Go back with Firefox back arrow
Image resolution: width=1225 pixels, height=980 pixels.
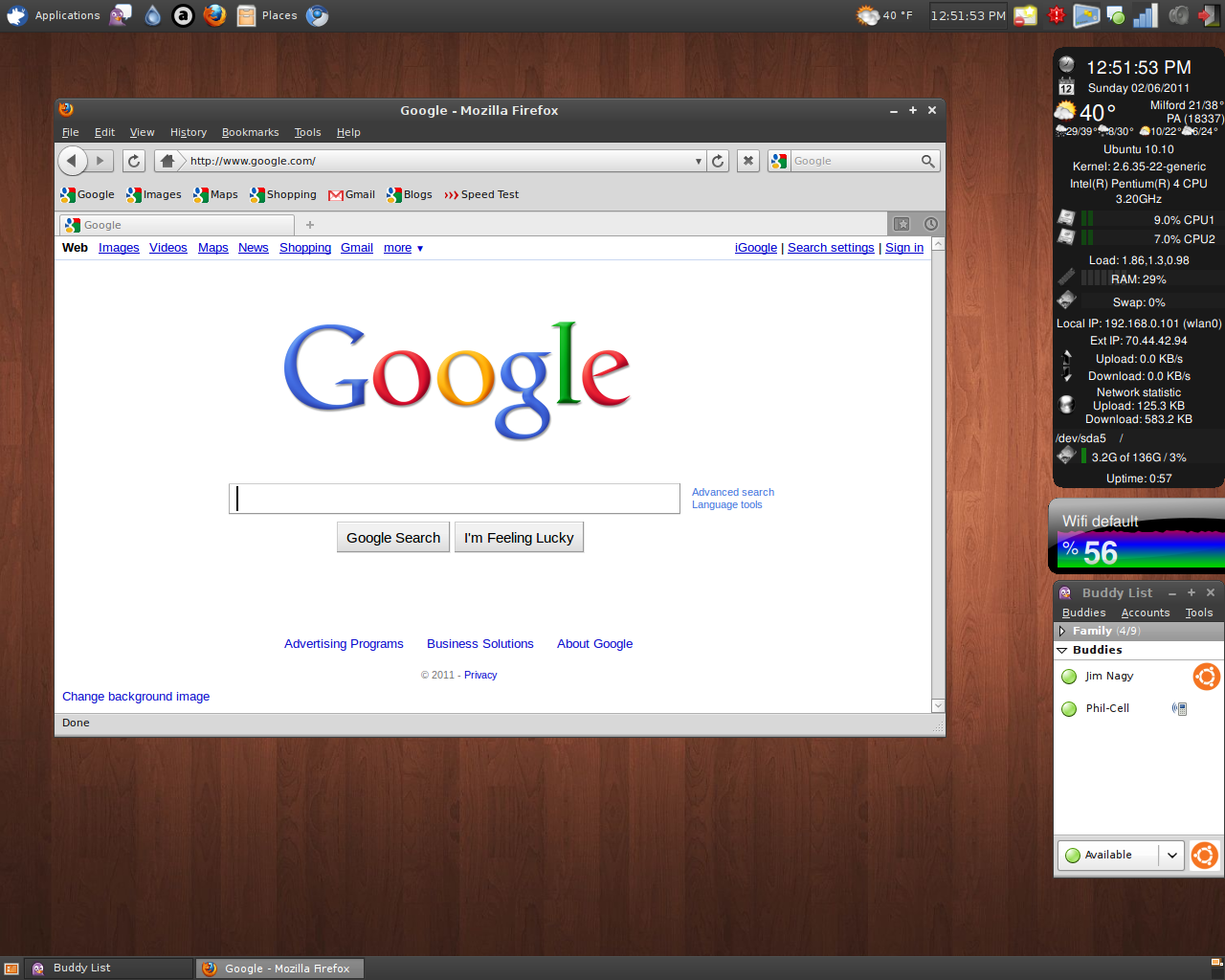(72, 161)
